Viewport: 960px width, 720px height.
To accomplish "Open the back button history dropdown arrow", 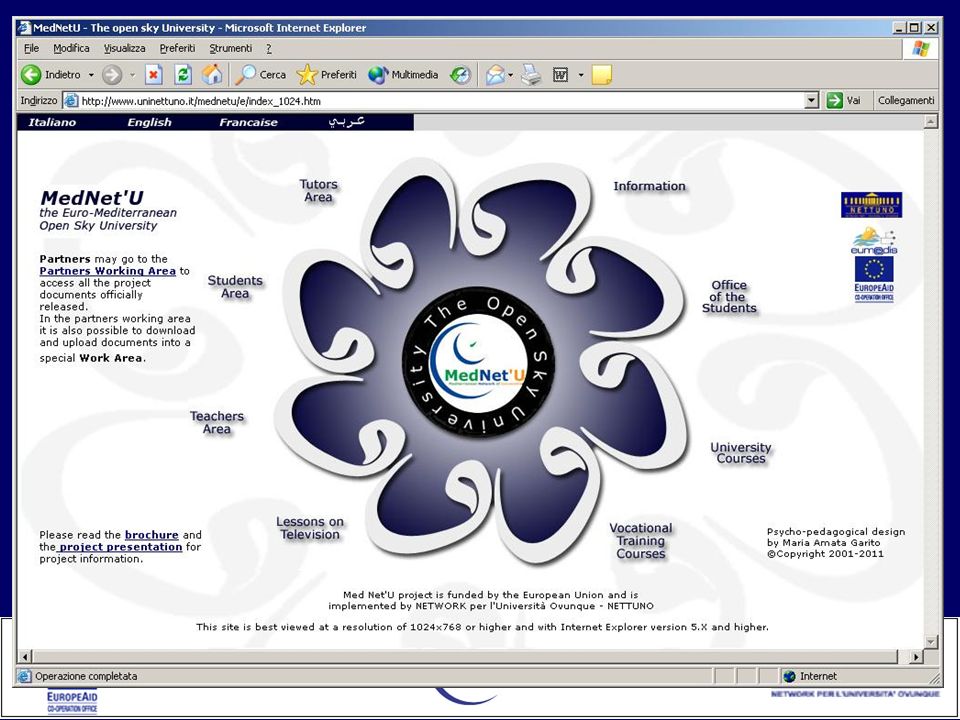I will tap(91, 75).
